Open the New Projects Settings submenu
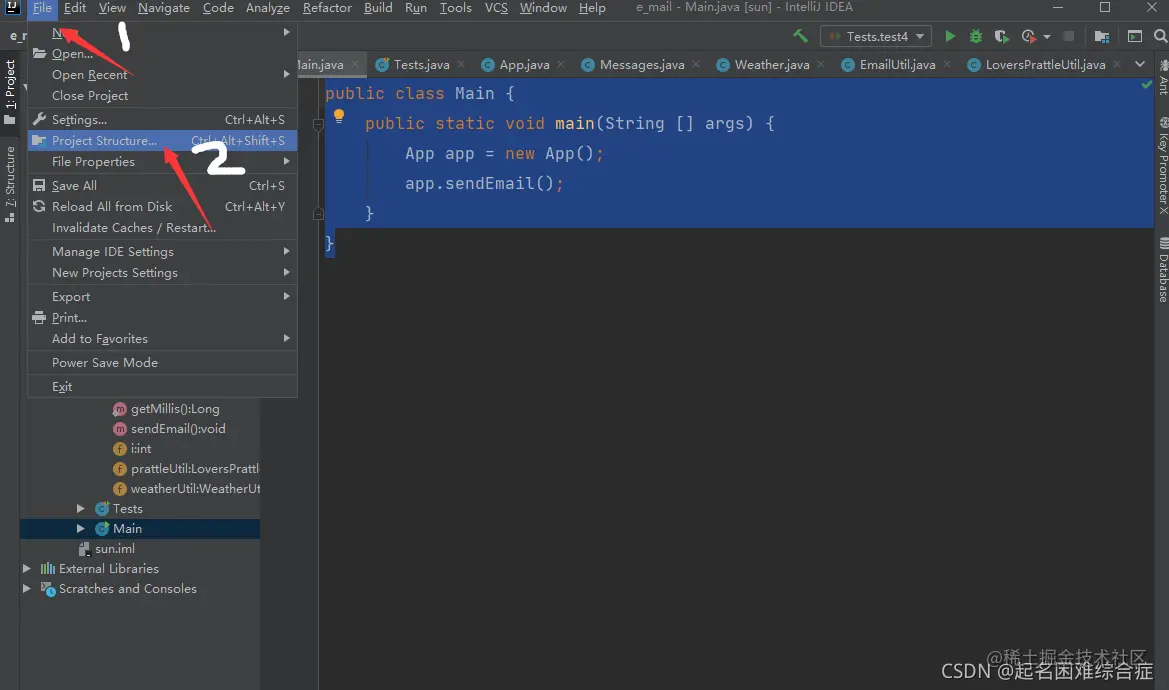This screenshot has width=1169, height=690. (163, 273)
